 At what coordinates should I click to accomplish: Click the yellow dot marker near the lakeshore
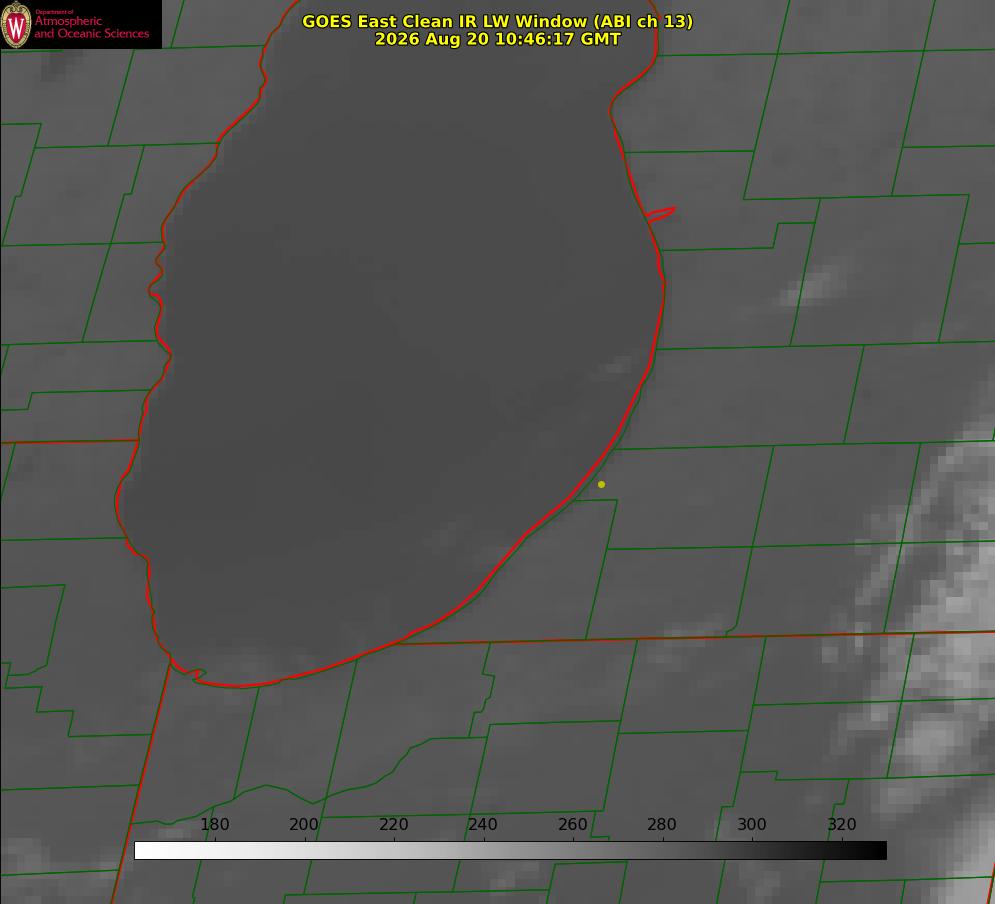(x=601, y=484)
